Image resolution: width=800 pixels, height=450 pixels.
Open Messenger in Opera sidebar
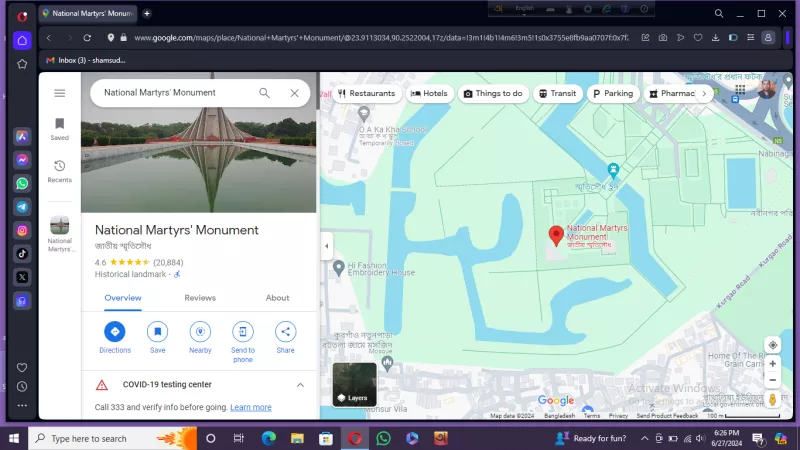[x=22, y=160]
